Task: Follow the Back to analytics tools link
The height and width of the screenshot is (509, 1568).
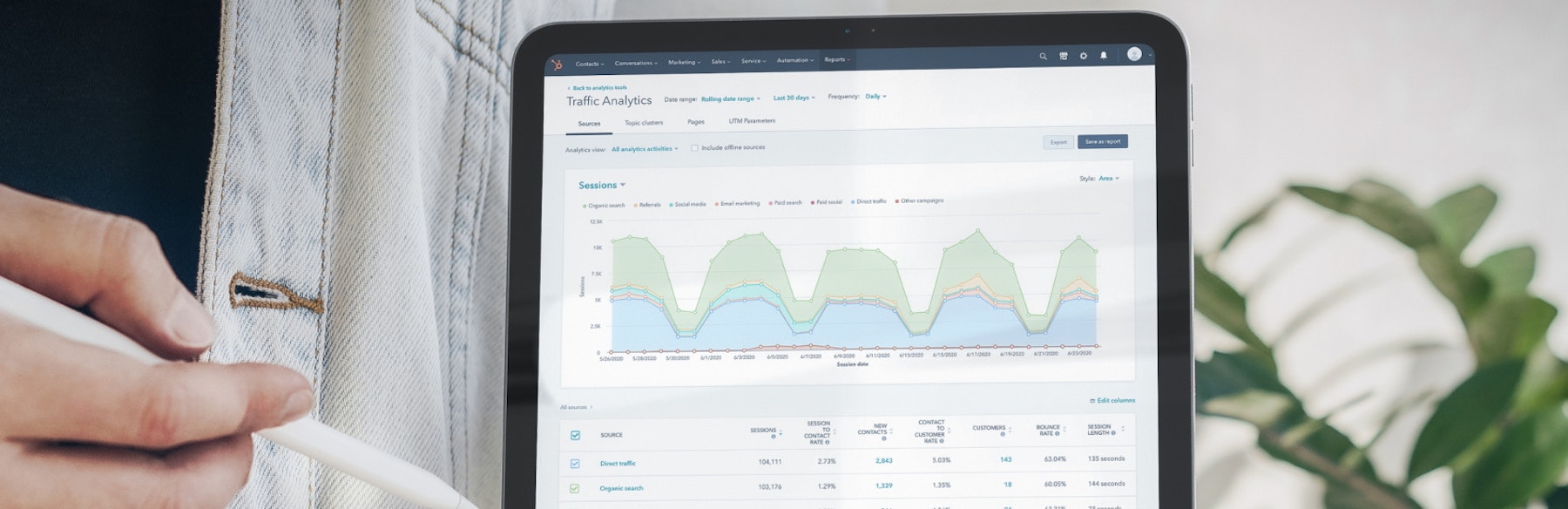Action: (x=597, y=88)
